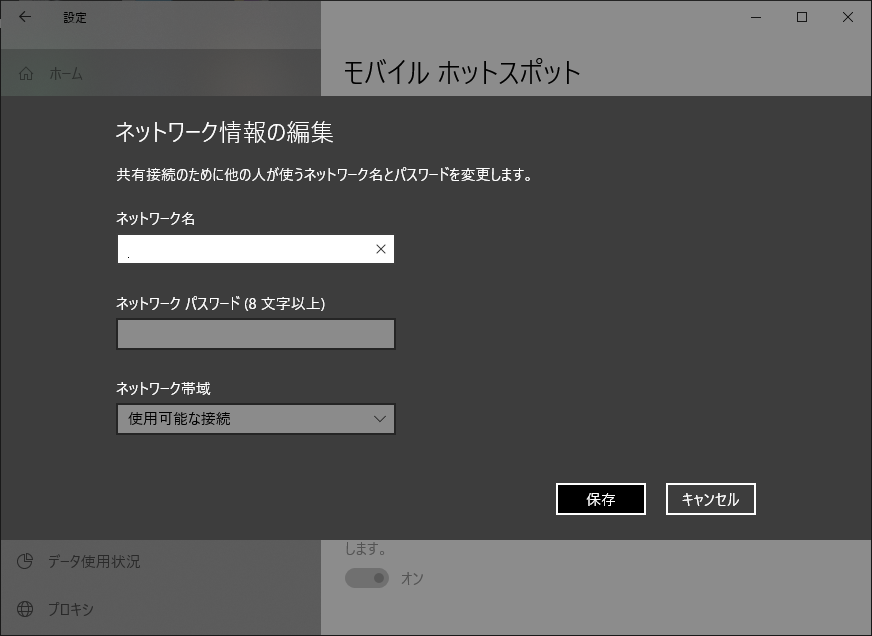Click the ネットワーク情報の編集 dialog title
Image resolution: width=872 pixels, height=636 pixels.
(224, 132)
